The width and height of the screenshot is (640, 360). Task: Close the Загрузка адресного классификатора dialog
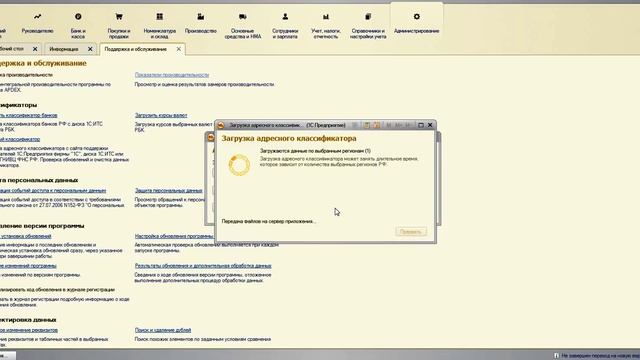pyautogui.click(x=430, y=125)
